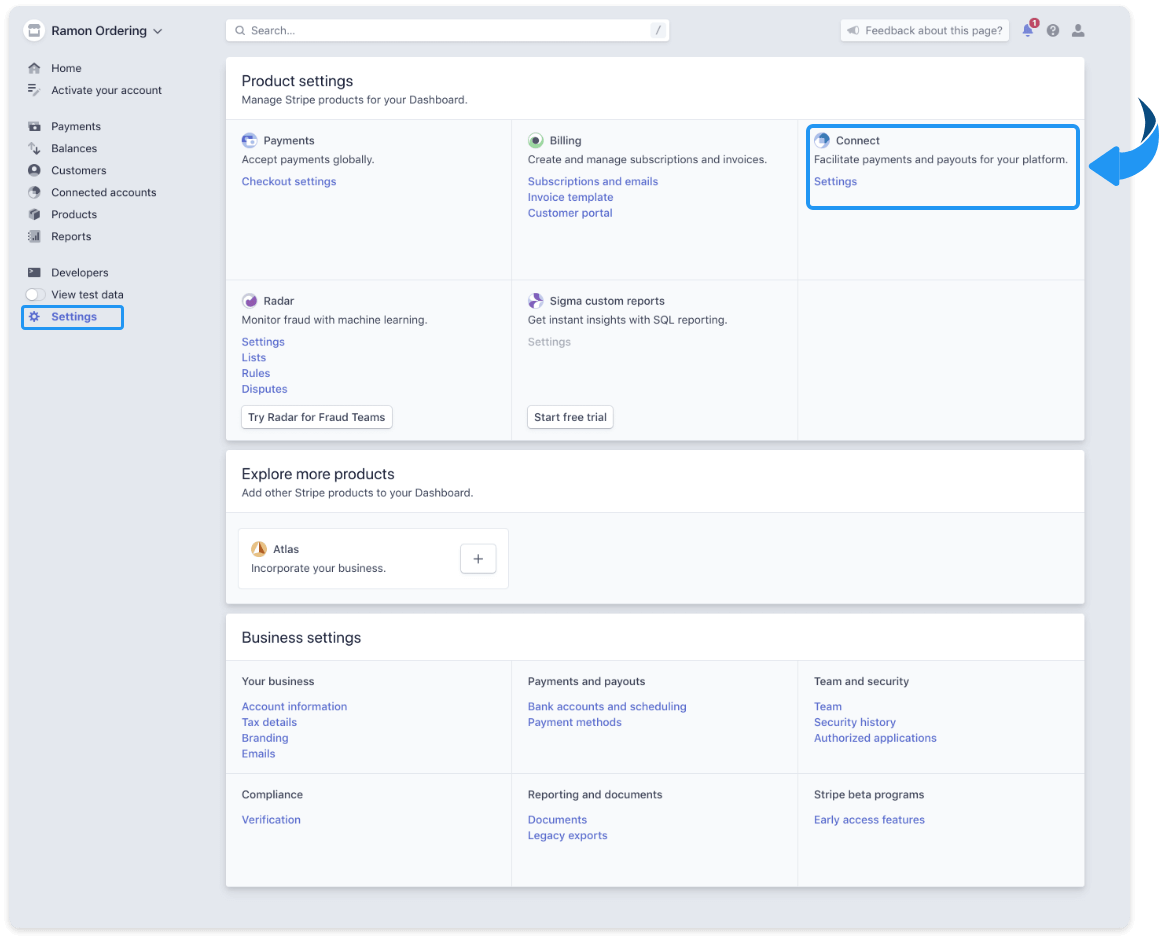Image resolution: width=1159 pixels, height=940 pixels.
Task: Open the Payments sidebar item
Action: tap(75, 126)
